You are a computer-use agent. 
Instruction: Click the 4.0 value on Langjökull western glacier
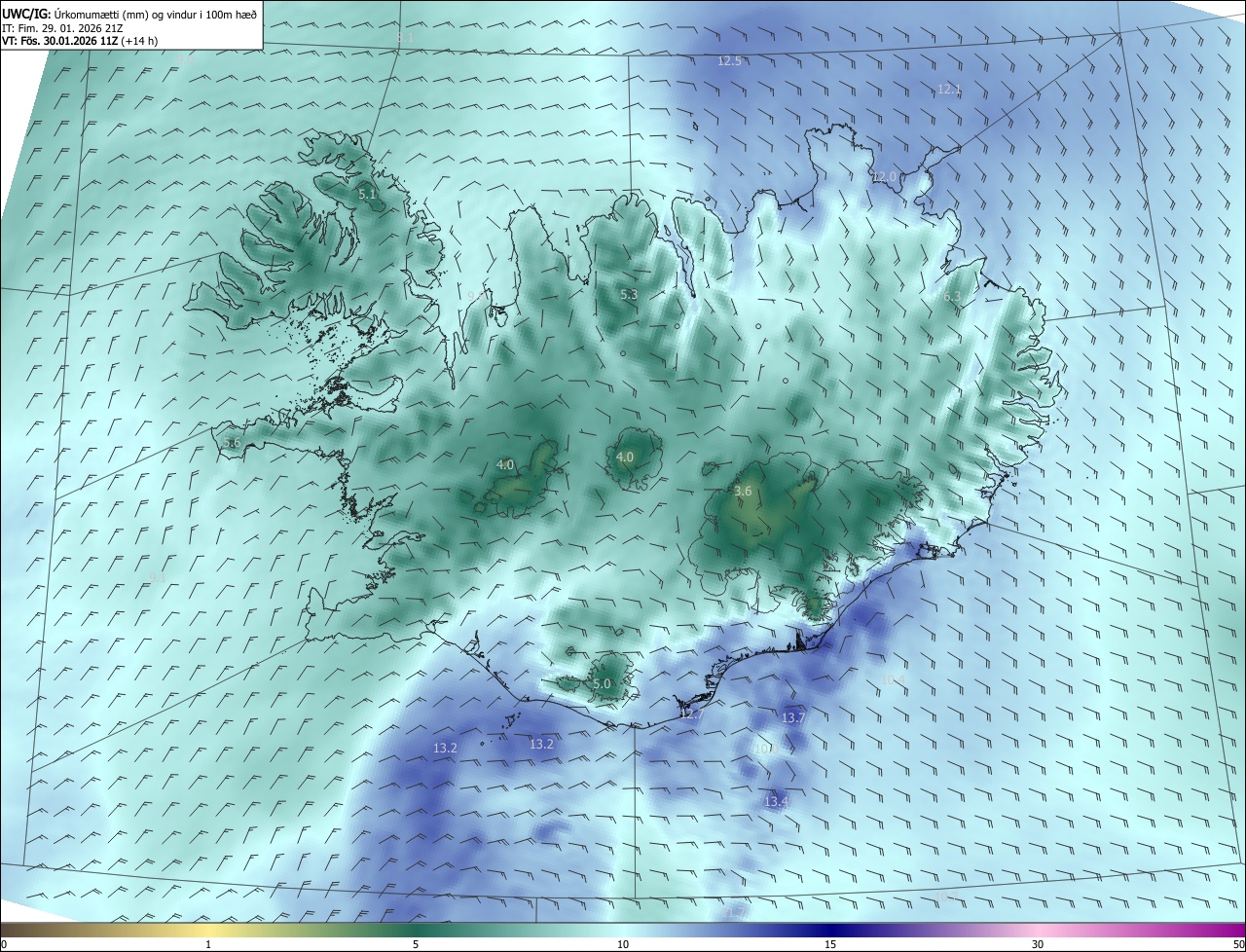coord(505,465)
